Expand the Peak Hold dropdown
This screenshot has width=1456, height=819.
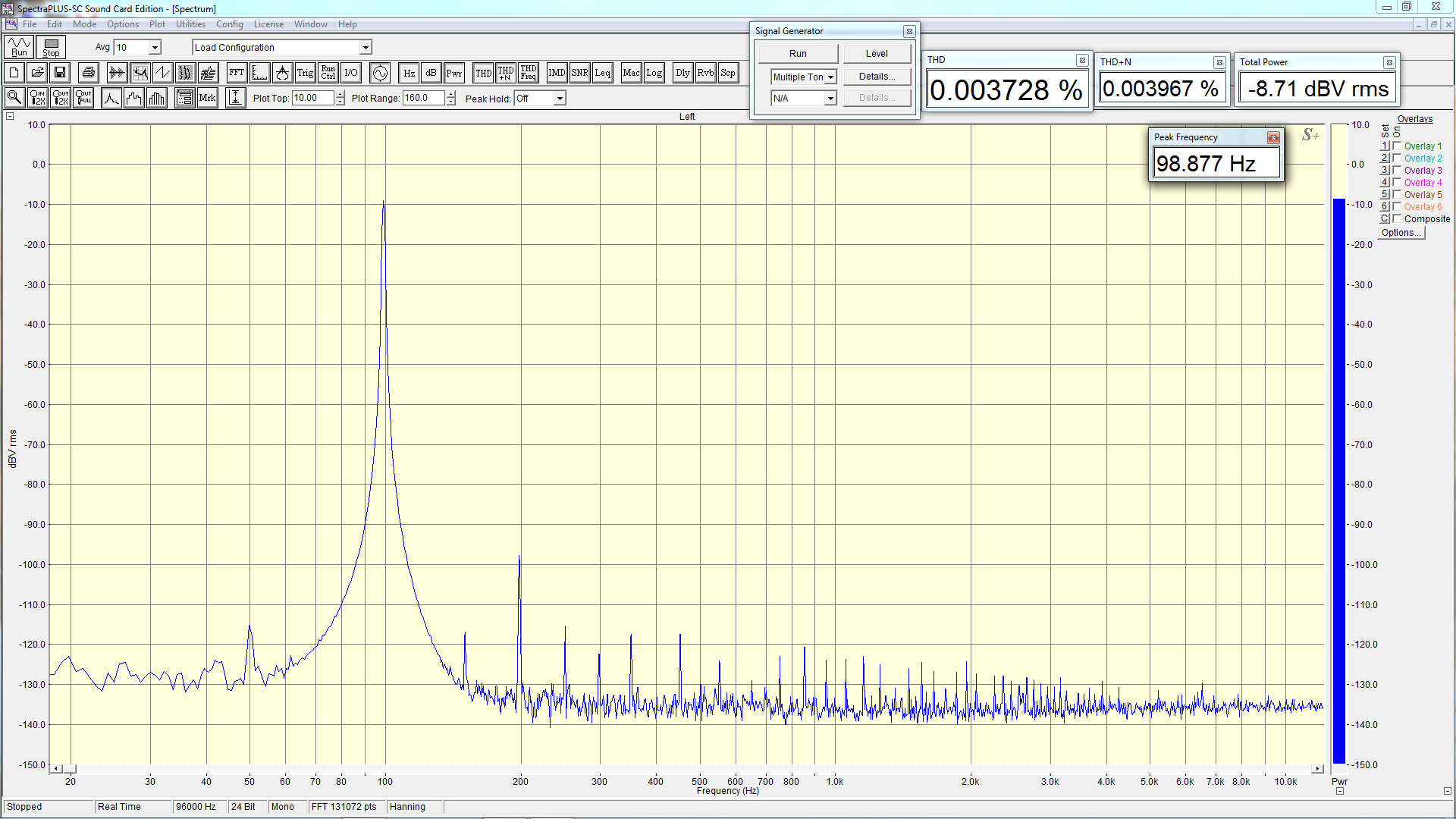pos(559,99)
